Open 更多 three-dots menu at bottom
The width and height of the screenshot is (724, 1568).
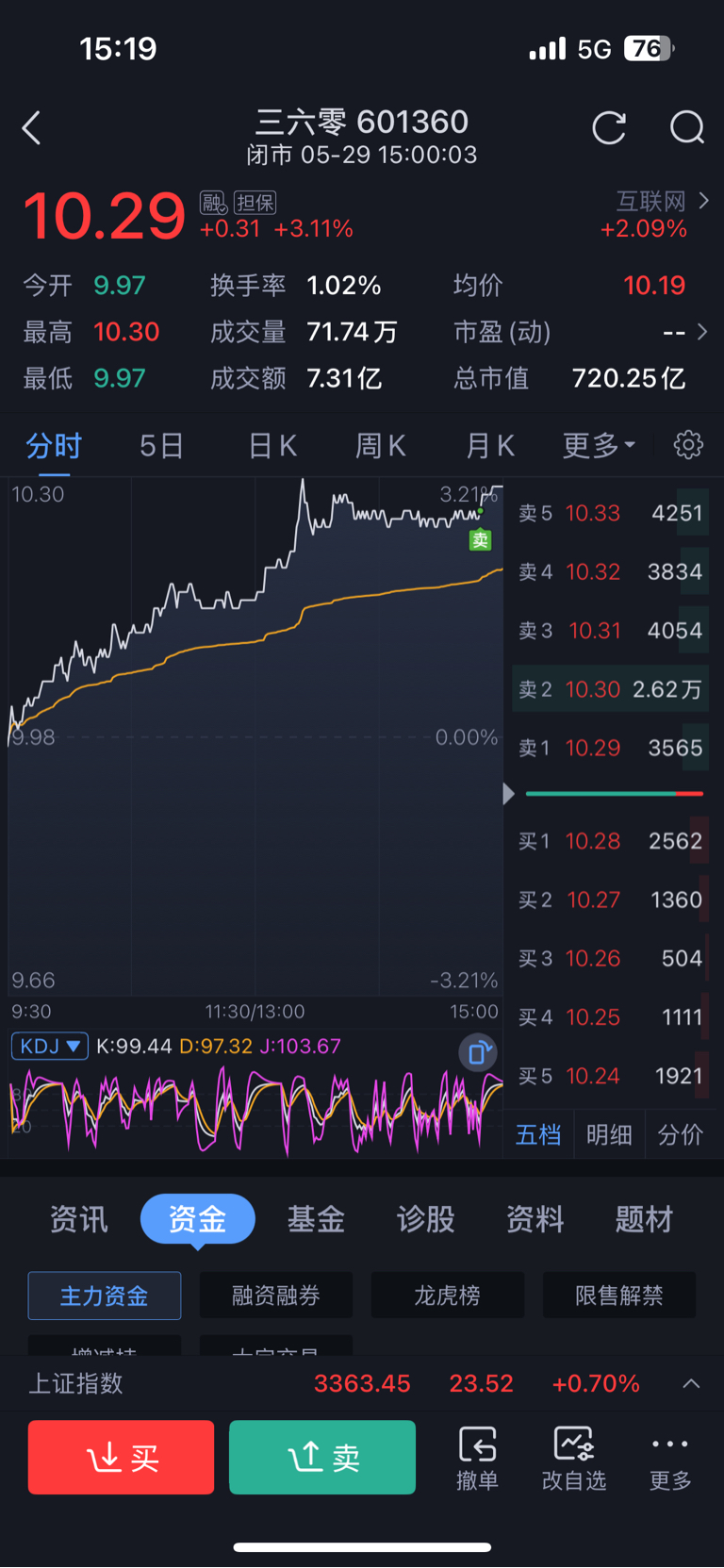coord(670,1458)
